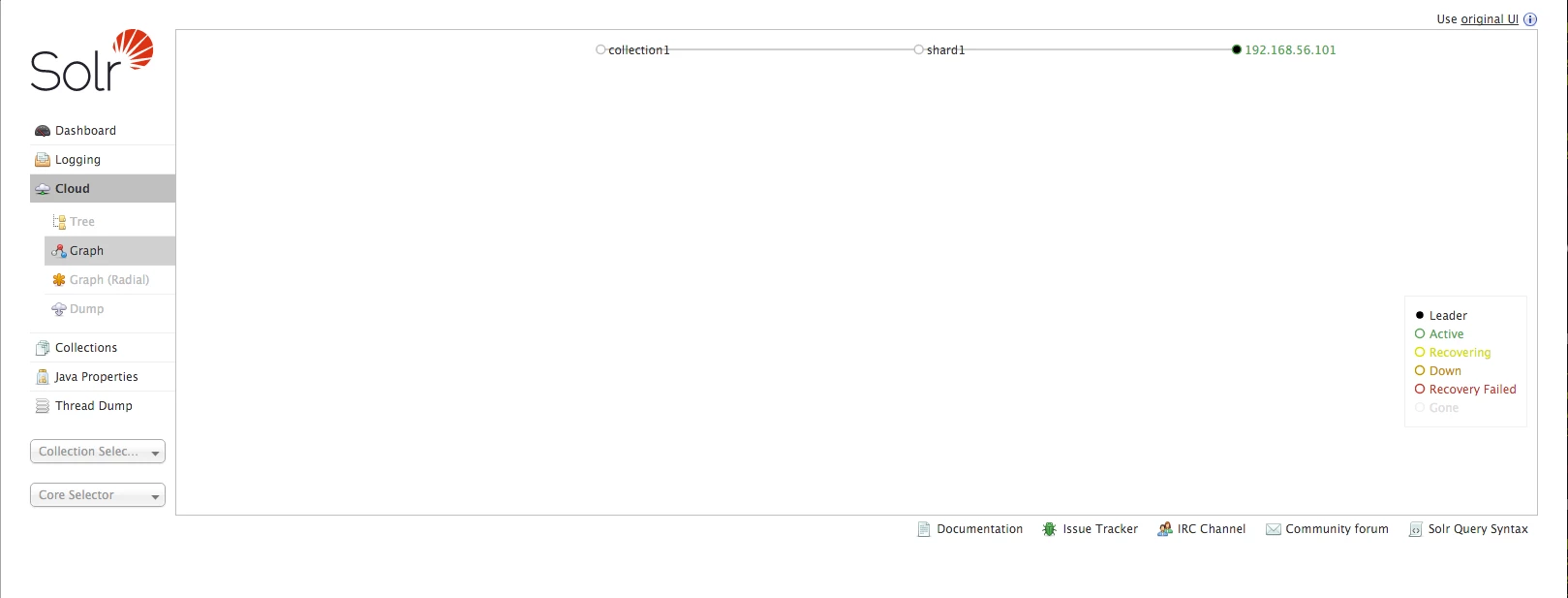Click the IRC Channel people icon
Viewport: 1568px width, 598px height.
coord(1165,529)
